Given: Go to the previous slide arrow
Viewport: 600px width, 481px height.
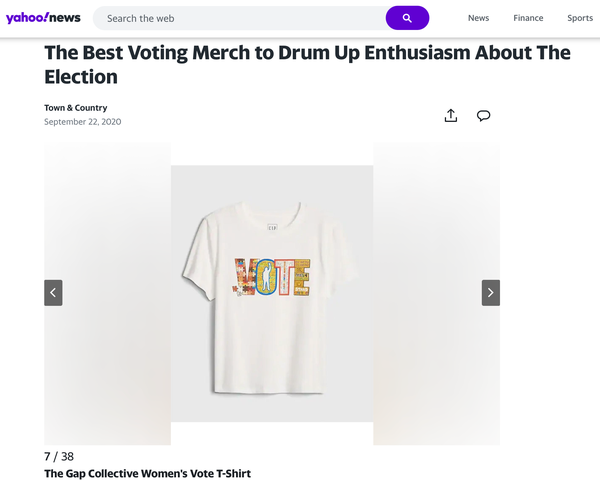Looking at the screenshot, I should tap(53, 292).
